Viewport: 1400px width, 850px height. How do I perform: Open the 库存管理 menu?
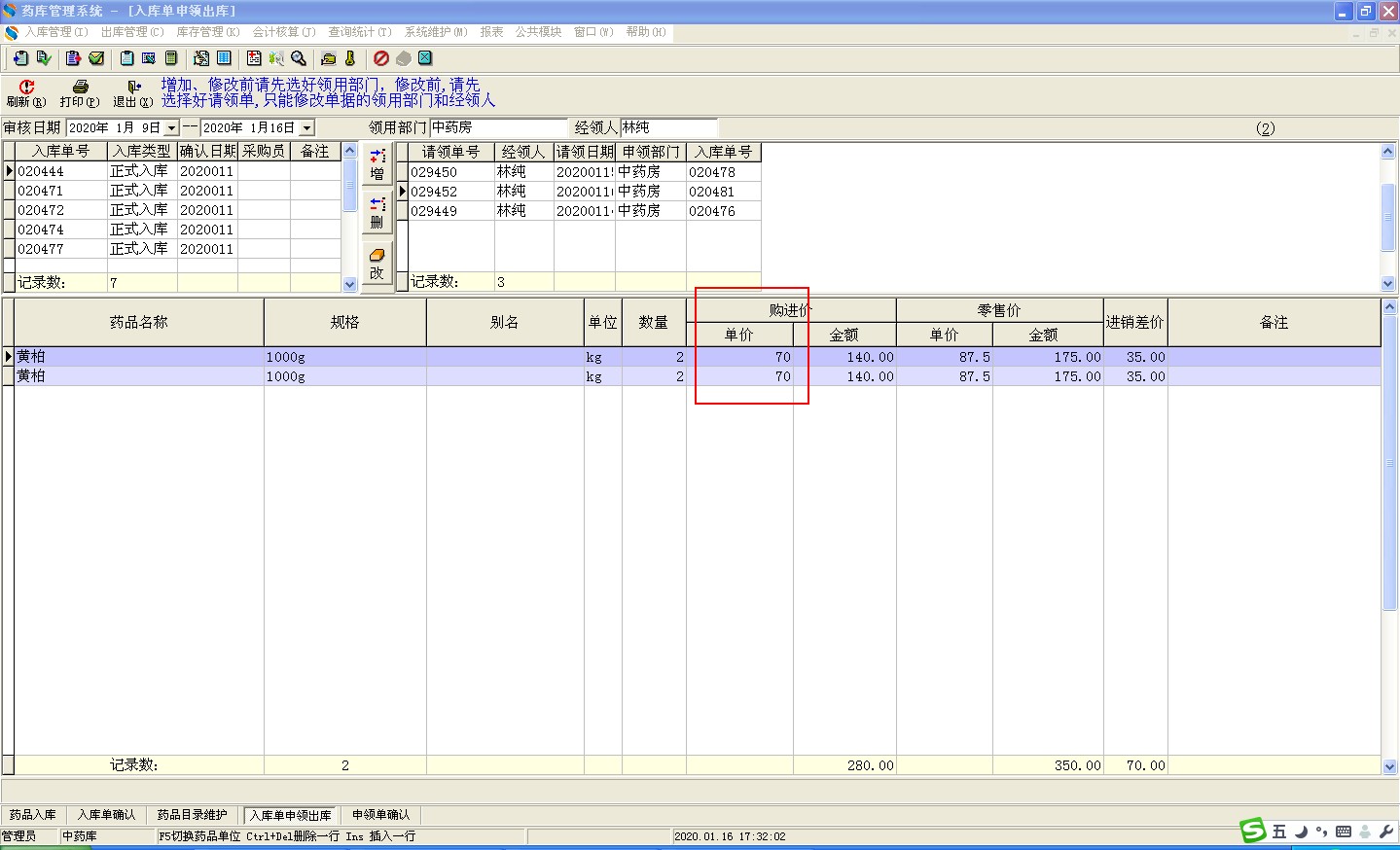click(x=207, y=32)
